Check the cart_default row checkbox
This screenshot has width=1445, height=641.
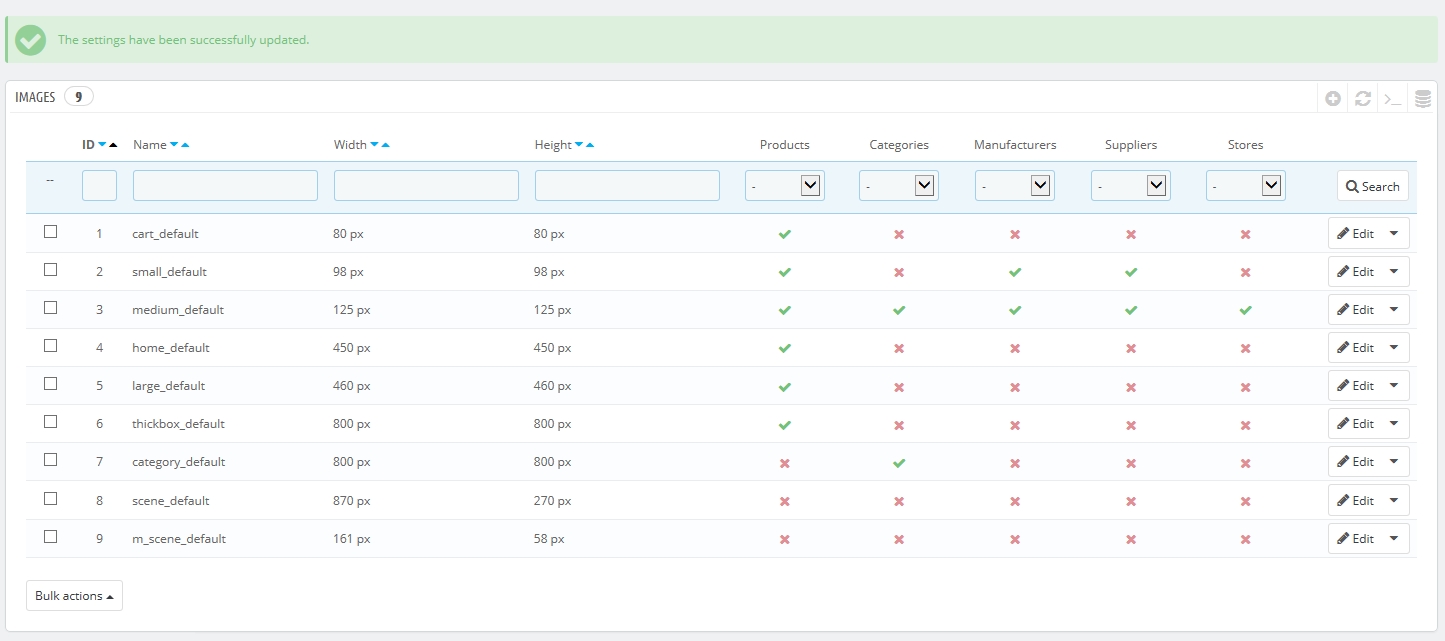coord(51,232)
